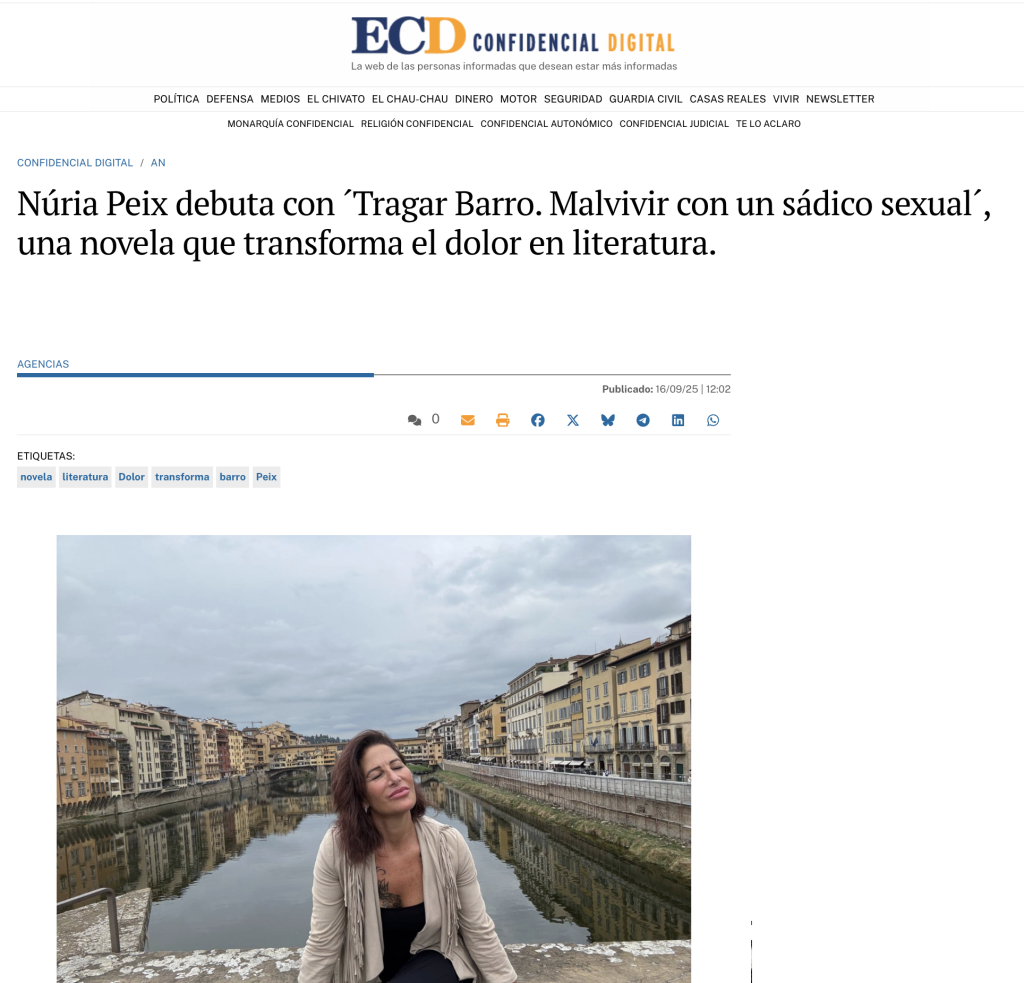1024x983 pixels.
Task: Open the AGENCIAS author link
Action: click(43, 364)
